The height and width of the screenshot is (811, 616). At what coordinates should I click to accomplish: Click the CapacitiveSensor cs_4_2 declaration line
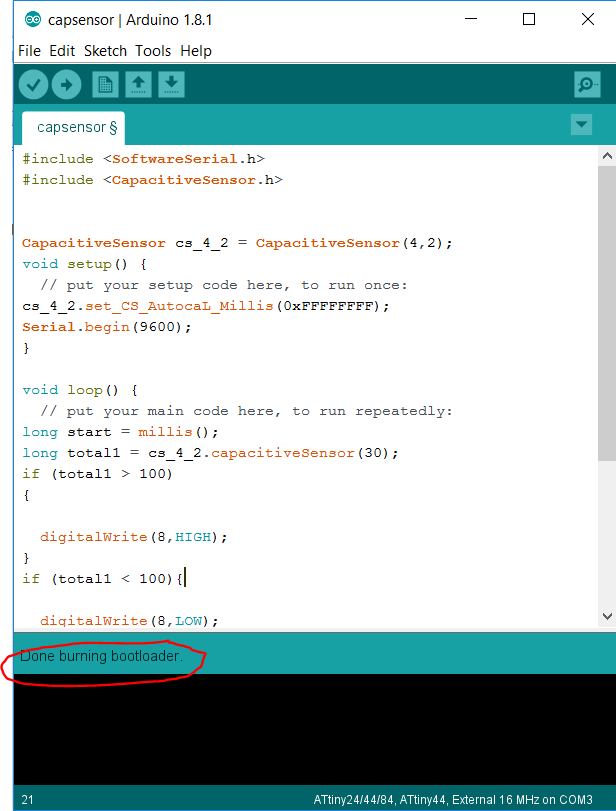pos(237,243)
